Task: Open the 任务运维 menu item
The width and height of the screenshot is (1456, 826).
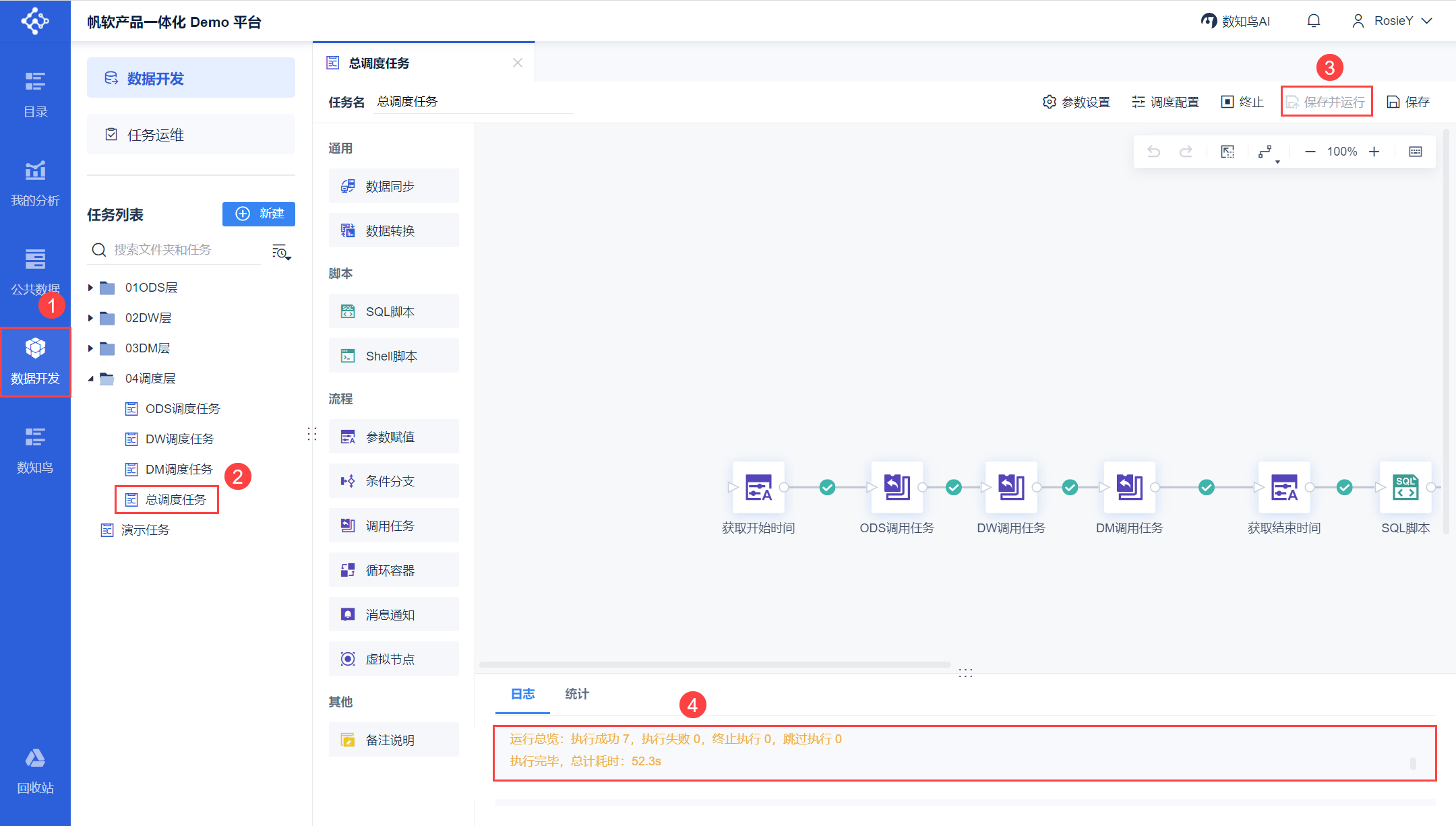Action: click(x=191, y=135)
